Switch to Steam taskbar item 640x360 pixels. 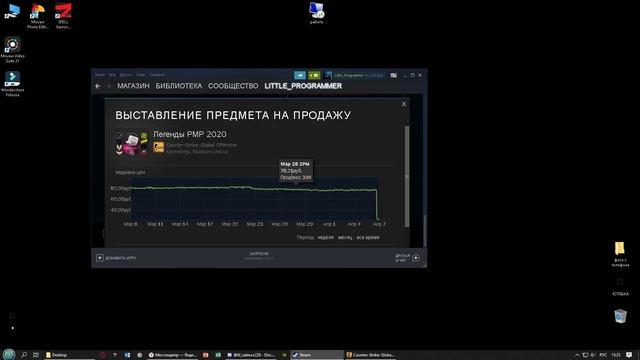click(x=316, y=355)
